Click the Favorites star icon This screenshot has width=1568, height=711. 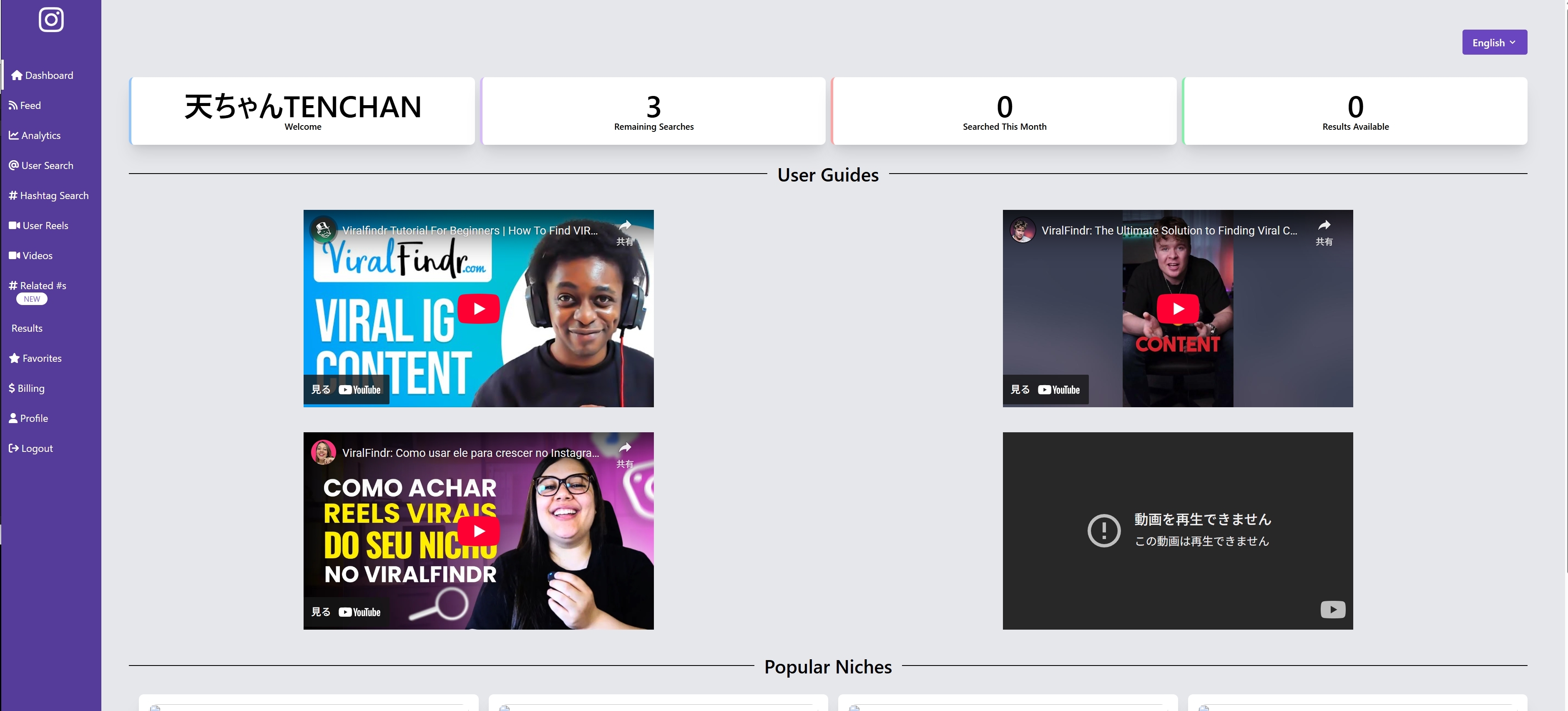click(x=15, y=358)
